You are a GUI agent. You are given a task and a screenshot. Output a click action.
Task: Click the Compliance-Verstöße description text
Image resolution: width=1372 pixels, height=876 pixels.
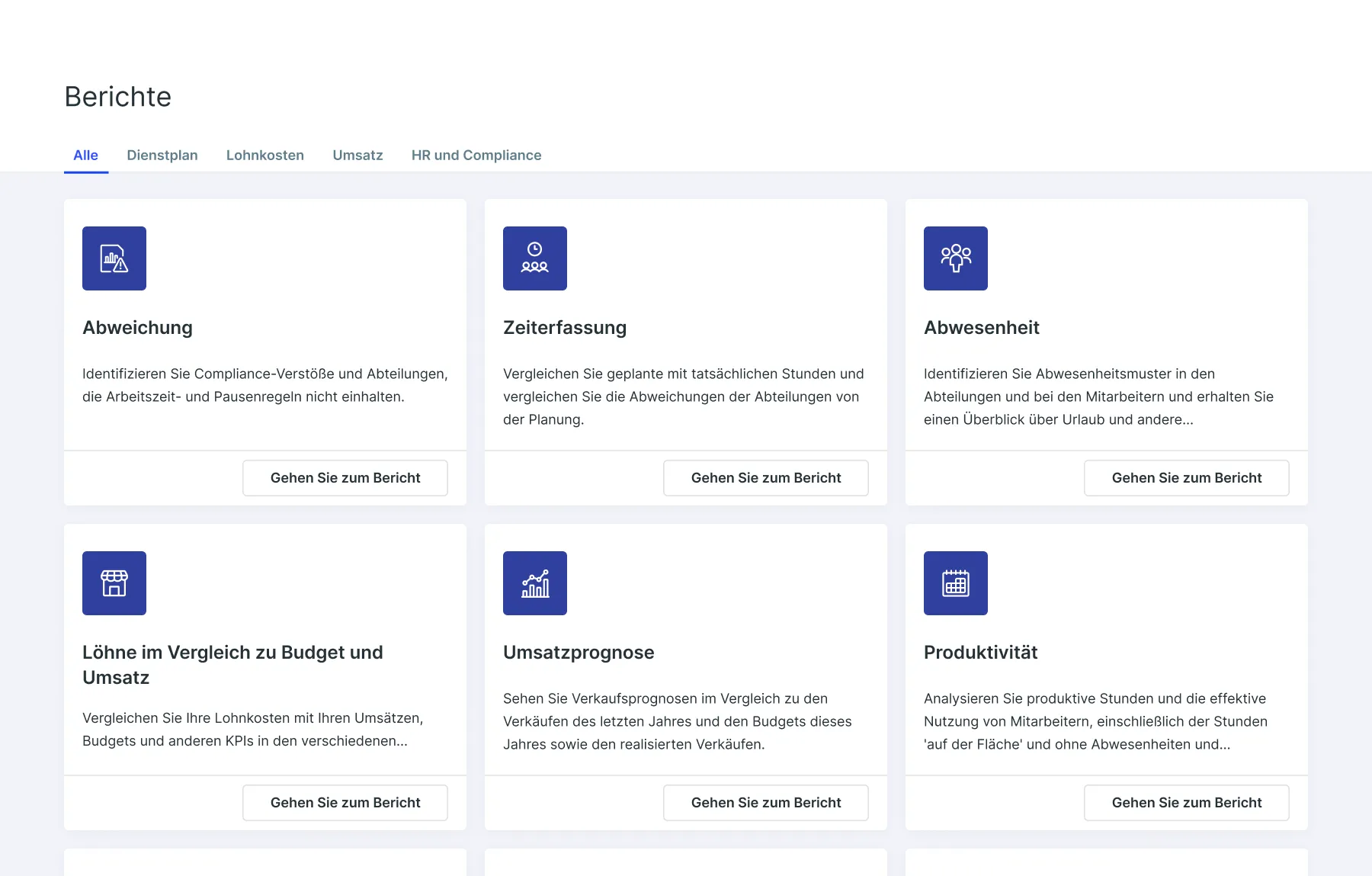point(265,385)
